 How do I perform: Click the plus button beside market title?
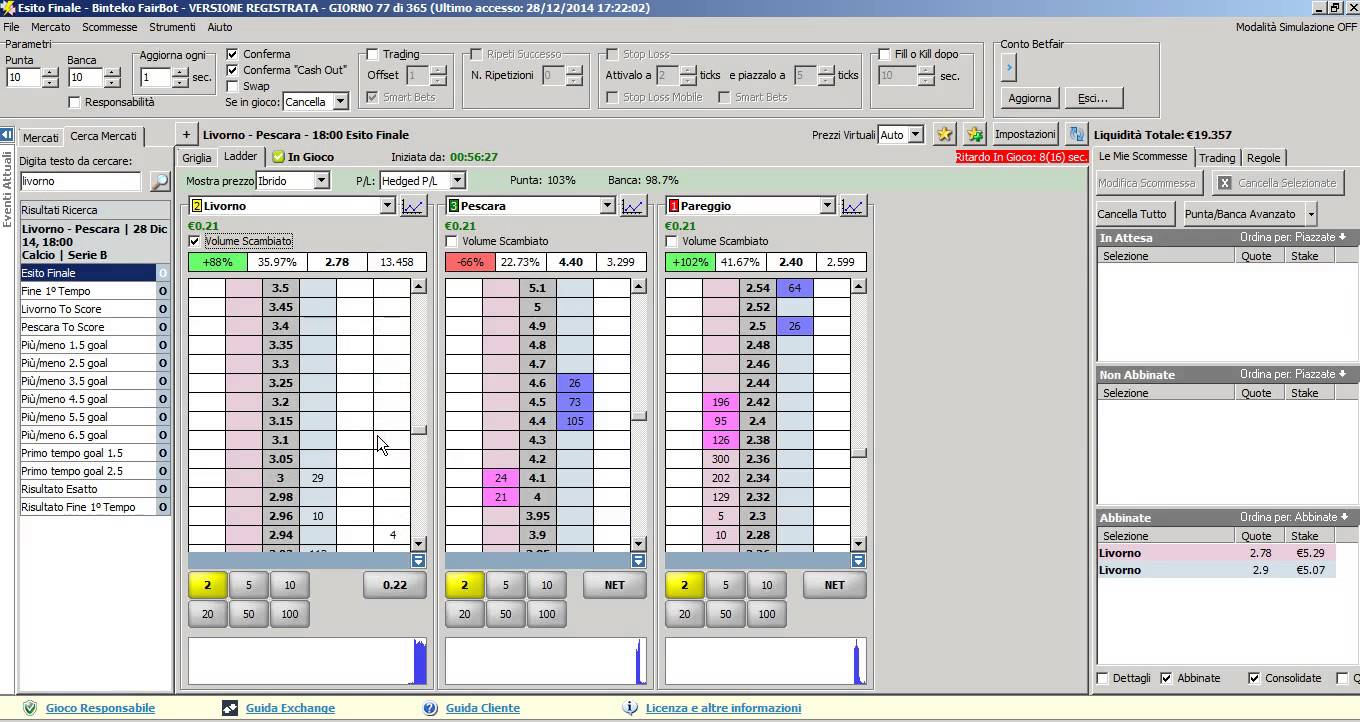point(186,135)
